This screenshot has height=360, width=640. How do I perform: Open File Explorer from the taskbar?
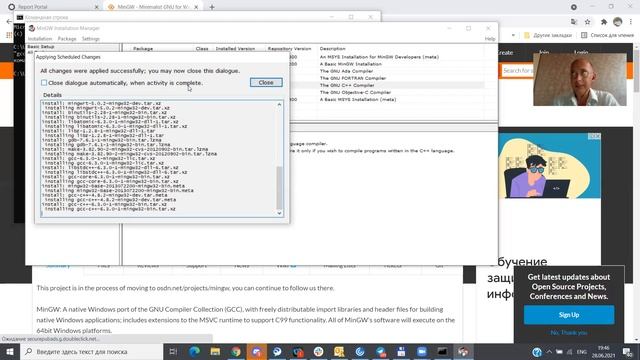coord(215,351)
